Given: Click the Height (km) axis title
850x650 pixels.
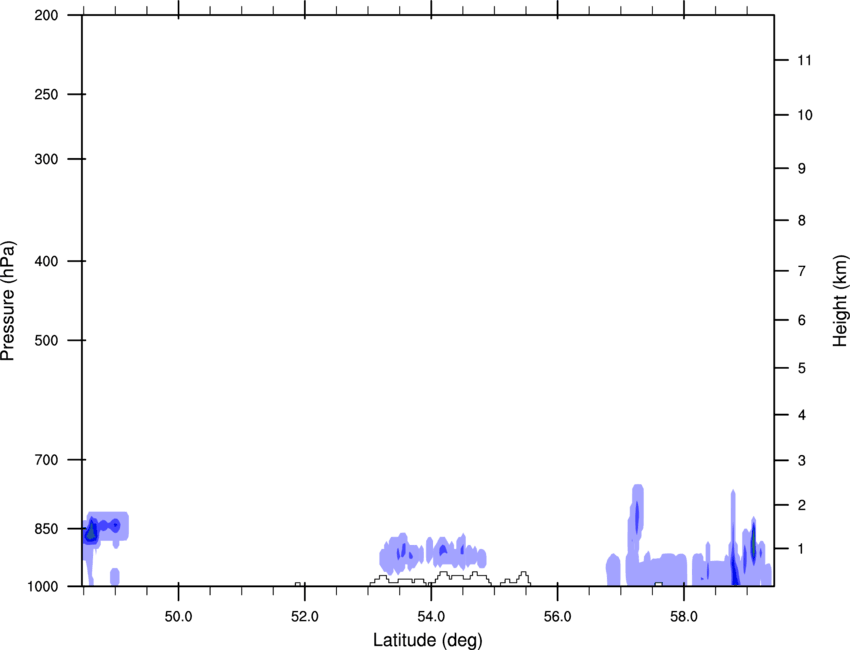Looking at the screenshot, I should (840, 301).
